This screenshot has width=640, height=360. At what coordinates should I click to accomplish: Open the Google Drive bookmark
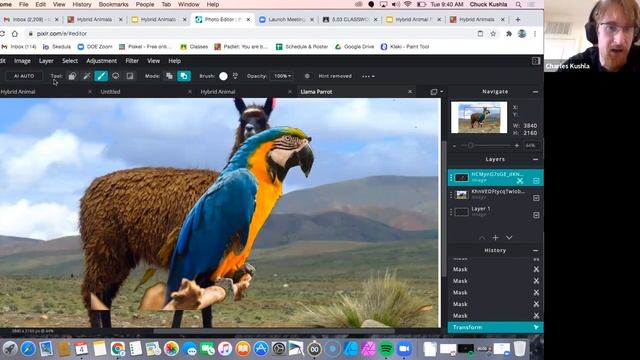tap(354, 47)
